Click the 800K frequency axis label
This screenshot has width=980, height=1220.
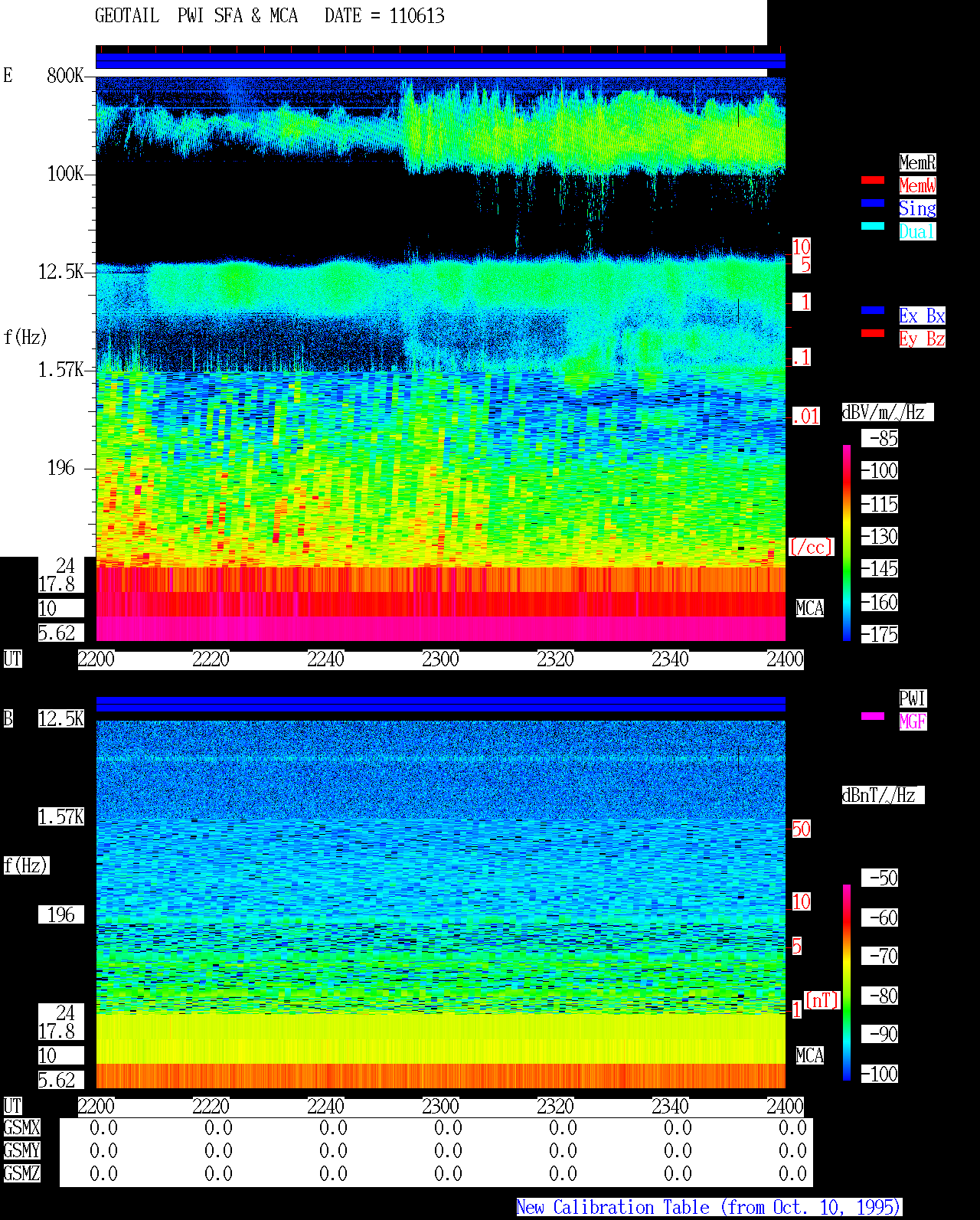click(65, 76)
